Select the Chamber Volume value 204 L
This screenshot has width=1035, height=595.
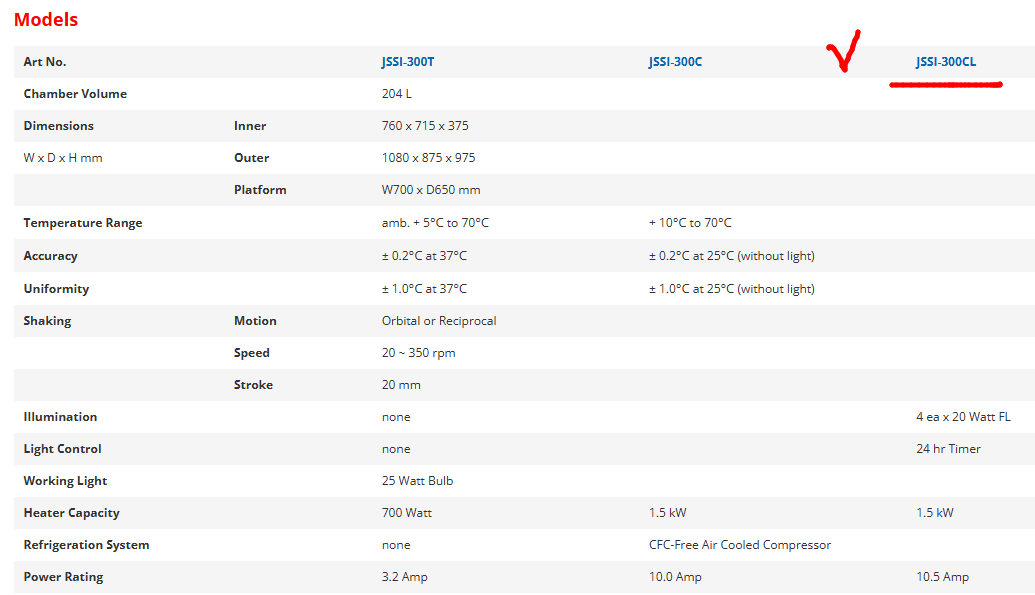[x=396, y=94]
